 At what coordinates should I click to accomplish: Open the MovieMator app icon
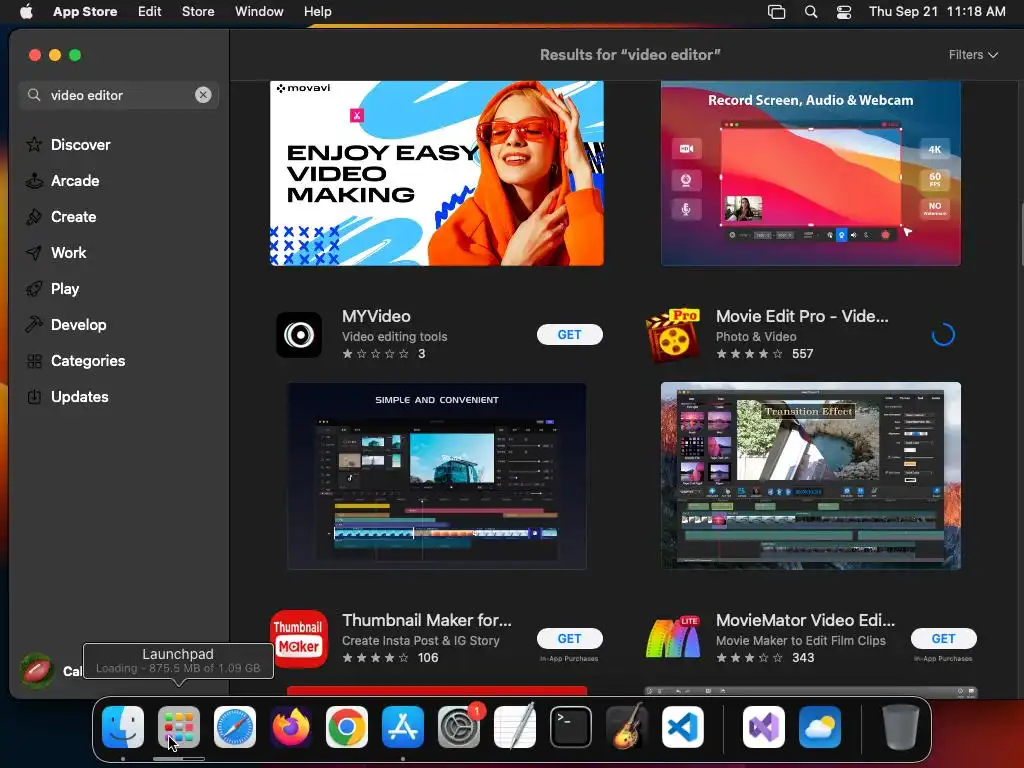click(x=673, y=639)
